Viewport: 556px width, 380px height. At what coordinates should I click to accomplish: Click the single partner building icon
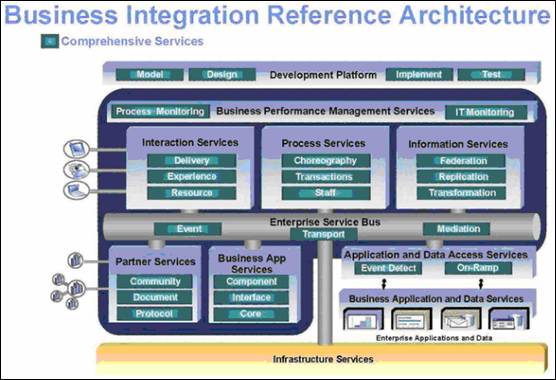pos(76,261)
